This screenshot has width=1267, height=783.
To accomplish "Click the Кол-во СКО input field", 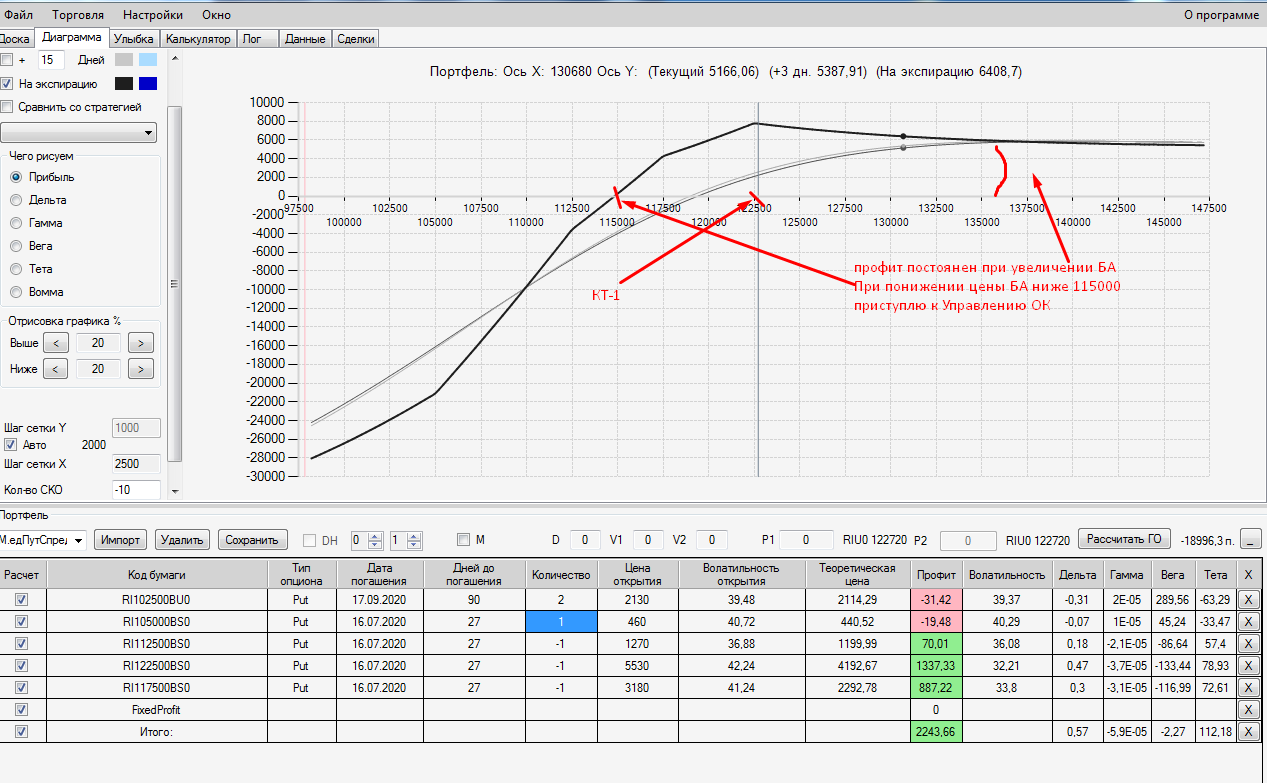I will 137,489.
